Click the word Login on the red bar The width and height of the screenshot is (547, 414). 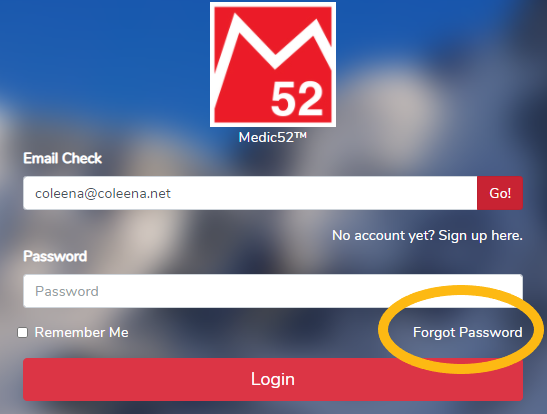(273, 379)
